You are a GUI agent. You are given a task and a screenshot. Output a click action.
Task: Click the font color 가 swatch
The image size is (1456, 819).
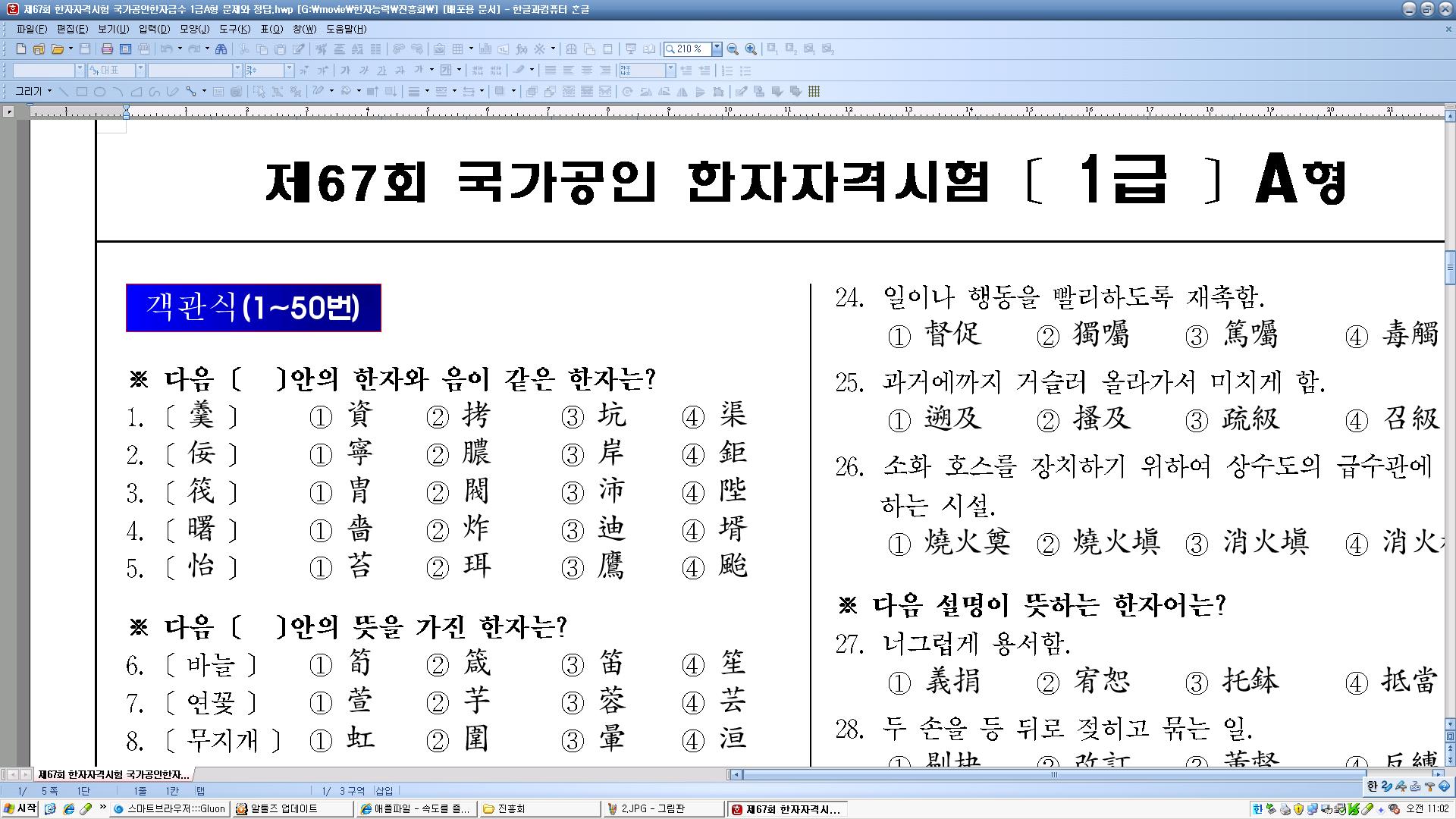coord(419,70)
